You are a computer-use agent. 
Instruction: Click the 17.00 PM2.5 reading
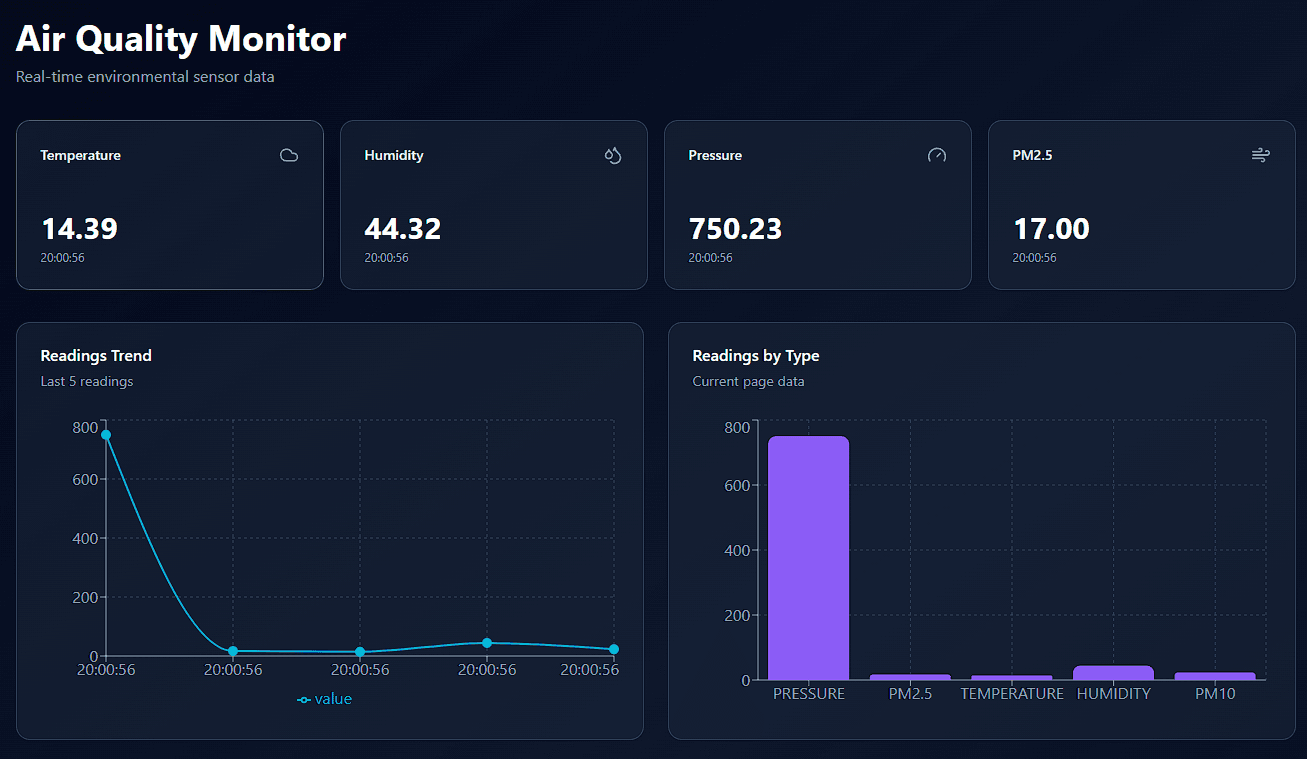pyautogui.click(x=1051, y=229)
